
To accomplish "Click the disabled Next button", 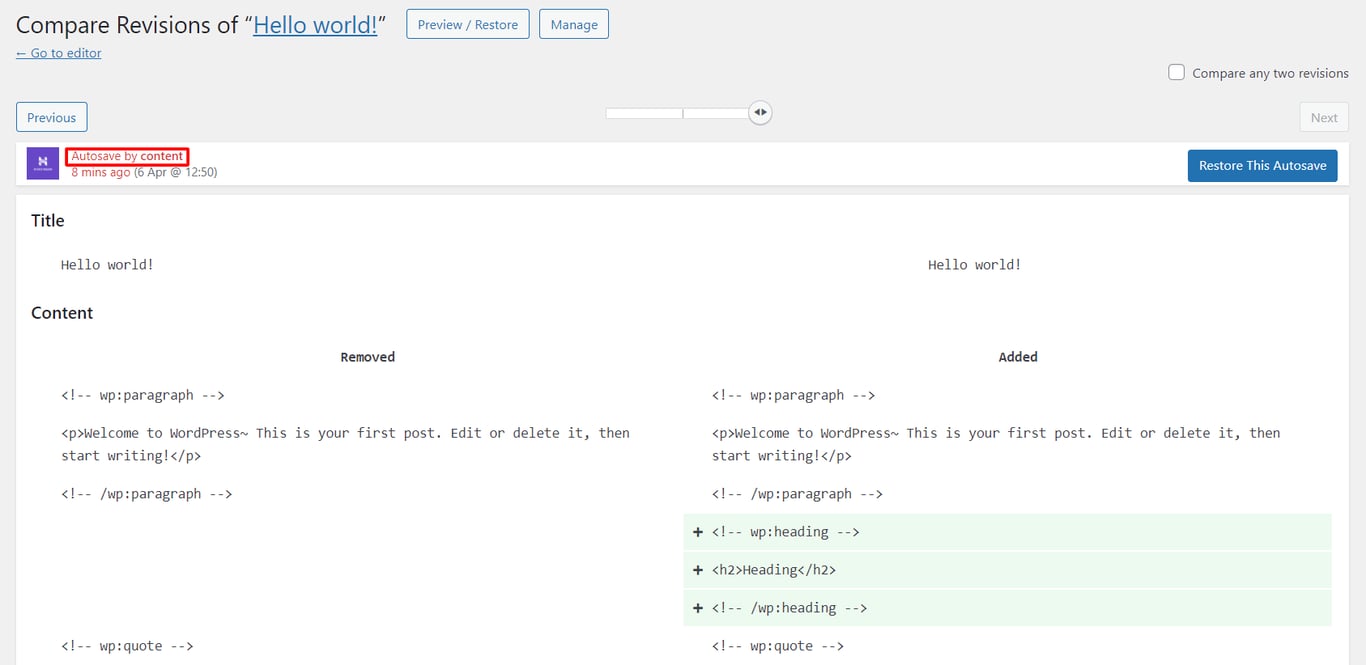I will (x=1323, y=117).
